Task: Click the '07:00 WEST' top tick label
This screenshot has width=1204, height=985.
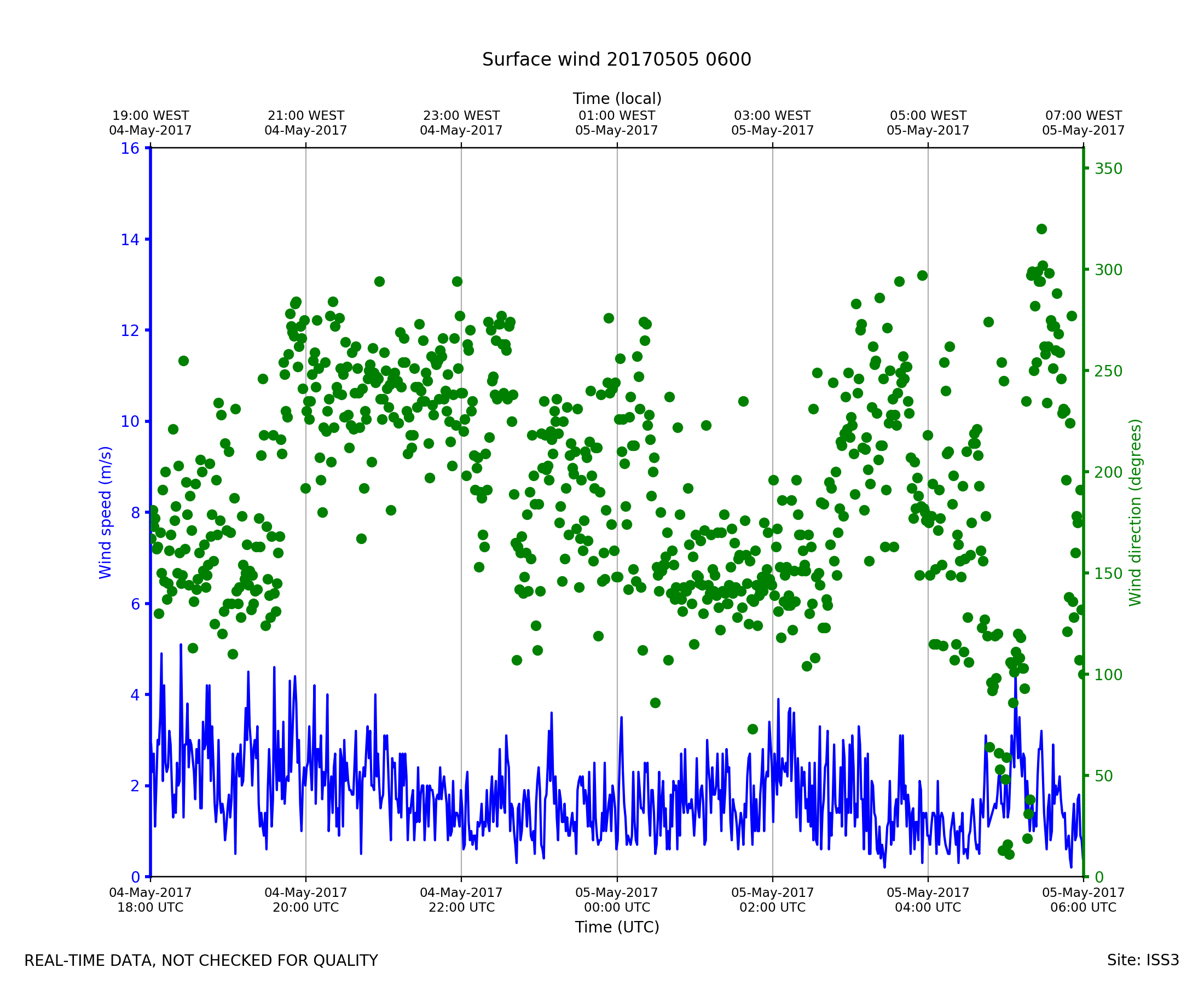Action: [1083, 116]
